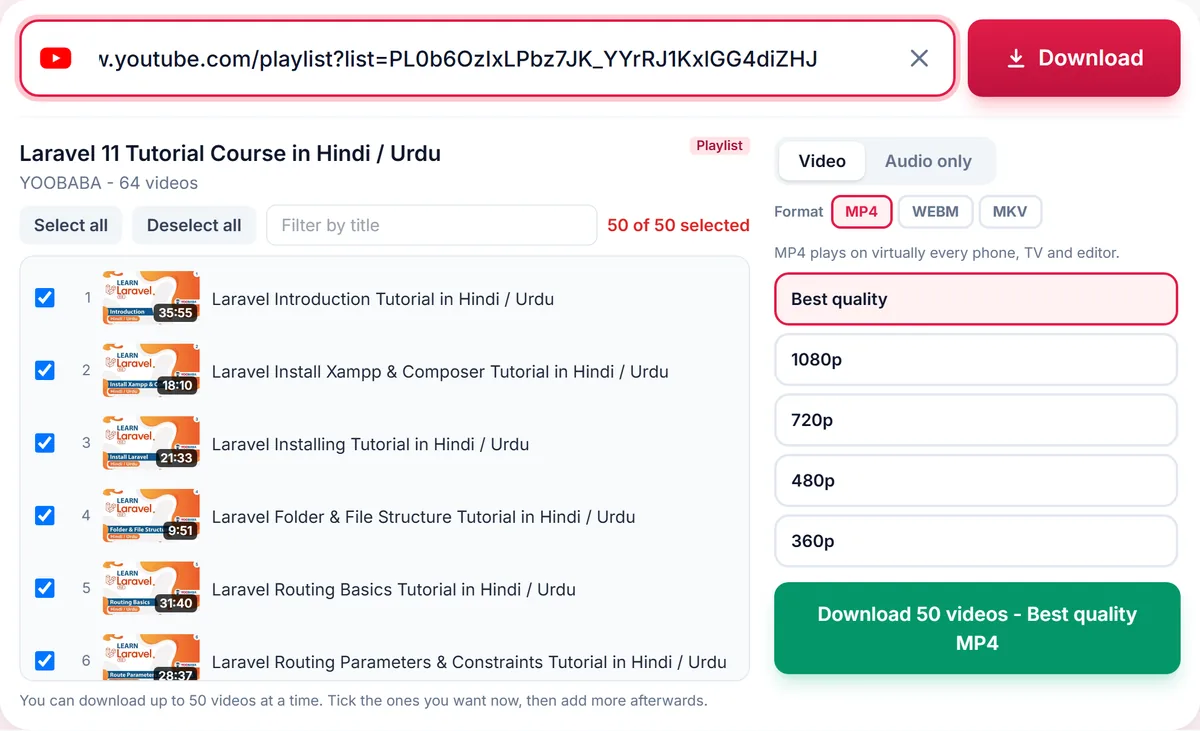Select MP4 format

(861, 212)
